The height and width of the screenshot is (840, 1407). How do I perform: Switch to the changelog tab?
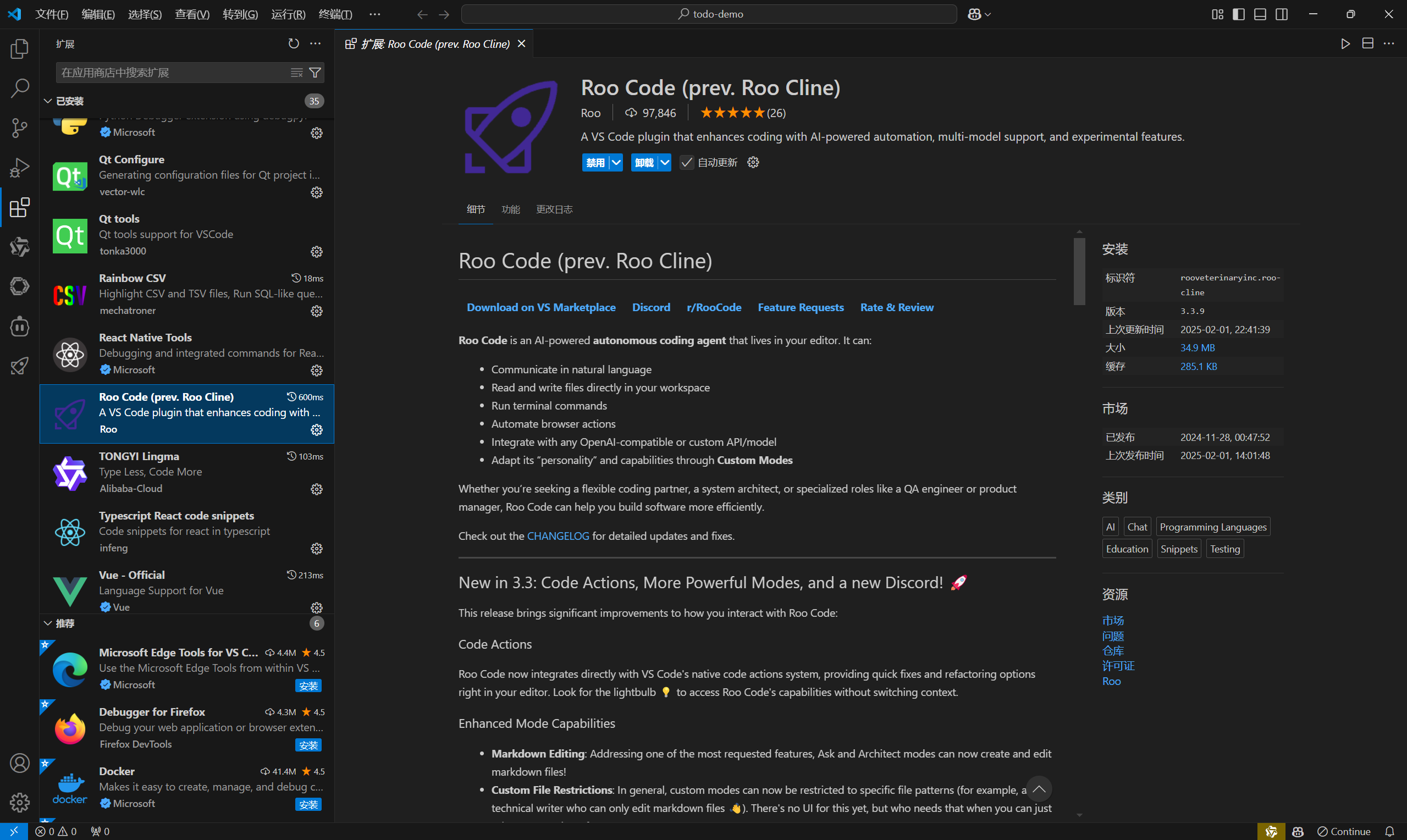pos(554,209)
